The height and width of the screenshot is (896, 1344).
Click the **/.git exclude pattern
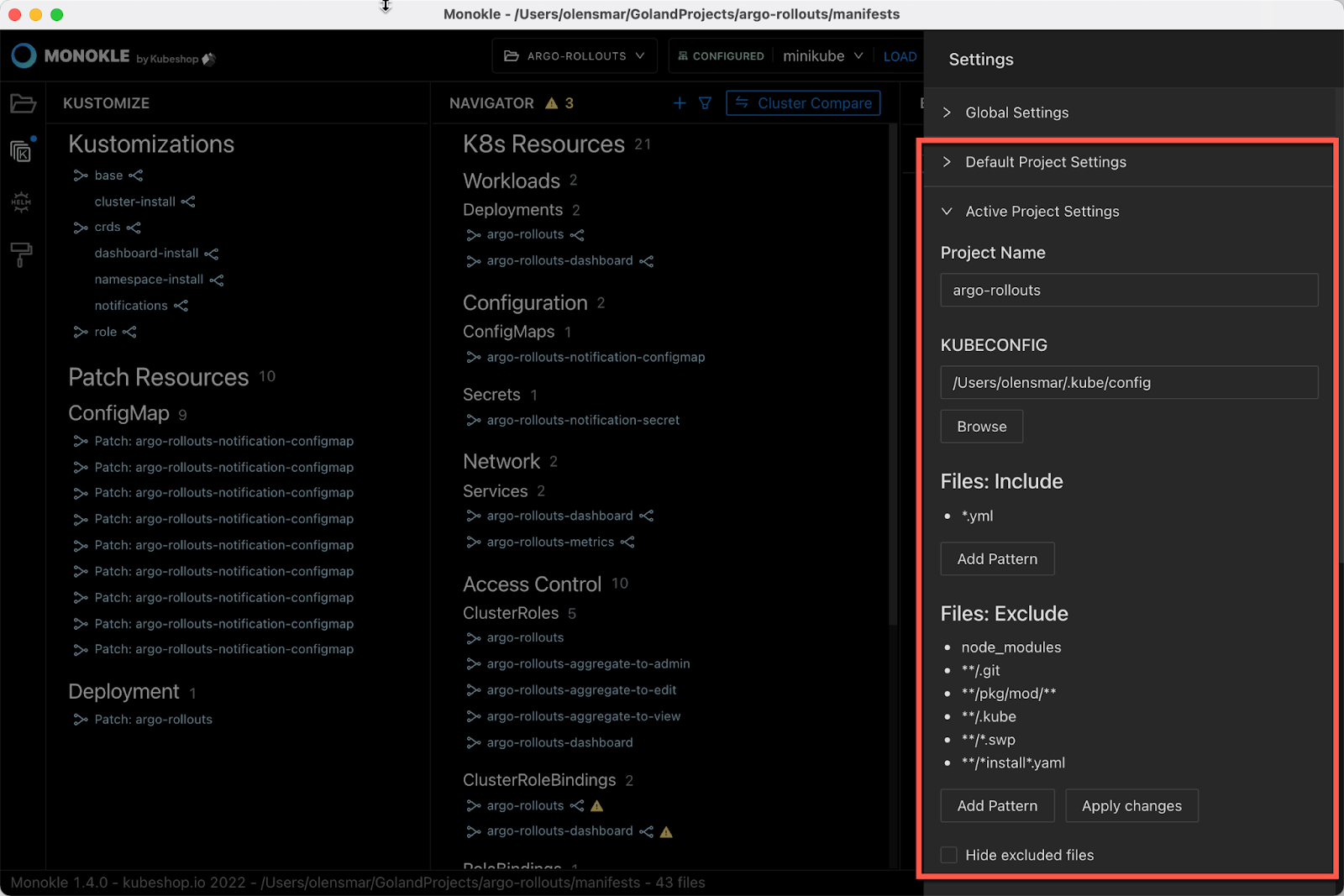(981, 671)
